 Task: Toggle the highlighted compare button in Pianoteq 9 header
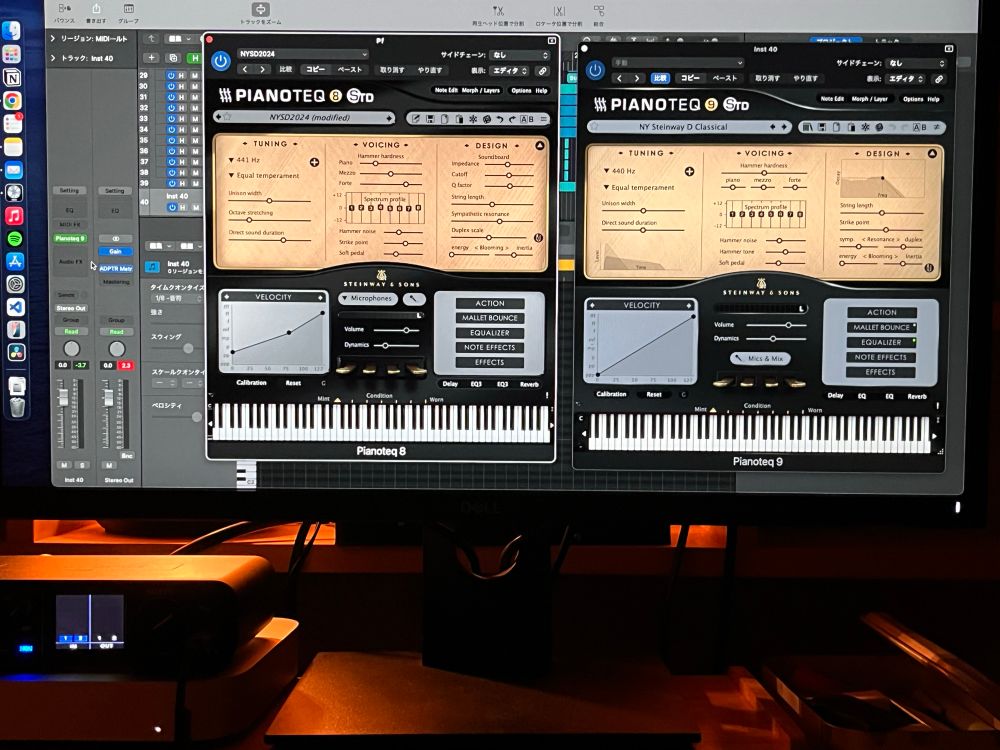coord(660,78)
